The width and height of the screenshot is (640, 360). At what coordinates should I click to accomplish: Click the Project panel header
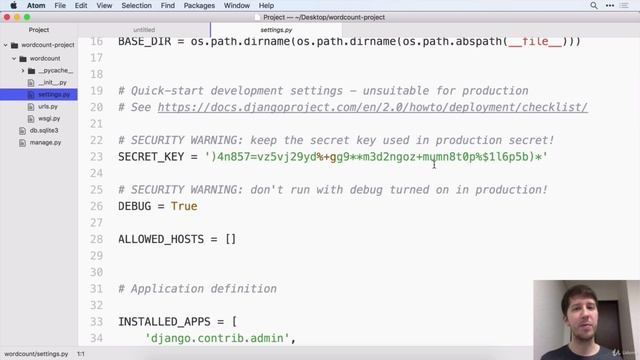[39, 30]
